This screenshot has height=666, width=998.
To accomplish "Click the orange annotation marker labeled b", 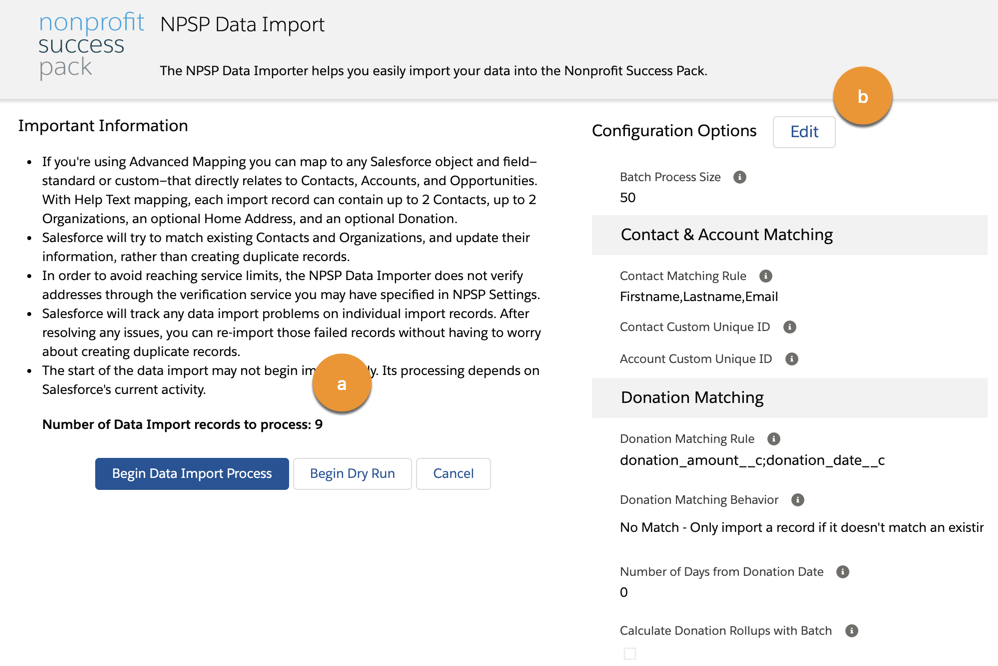I will pyautogui.click(x=862, y=95).
